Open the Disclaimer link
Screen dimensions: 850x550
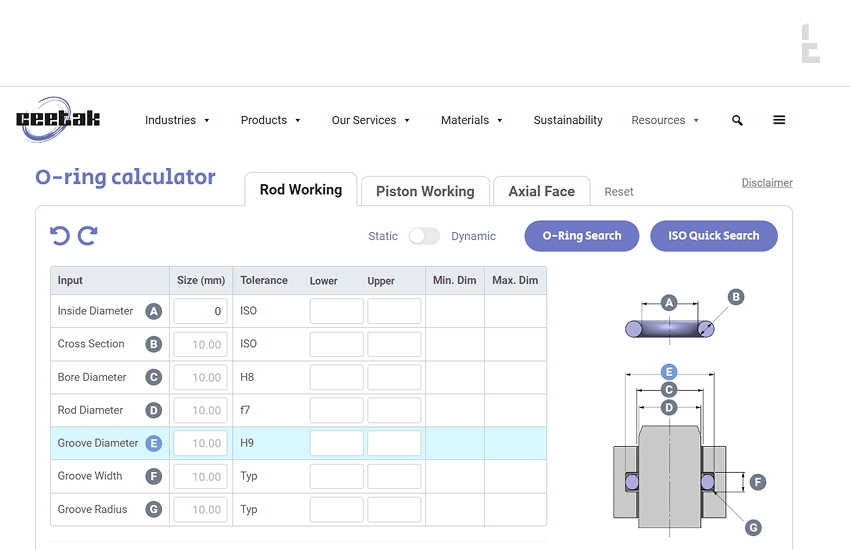(766, 183)
